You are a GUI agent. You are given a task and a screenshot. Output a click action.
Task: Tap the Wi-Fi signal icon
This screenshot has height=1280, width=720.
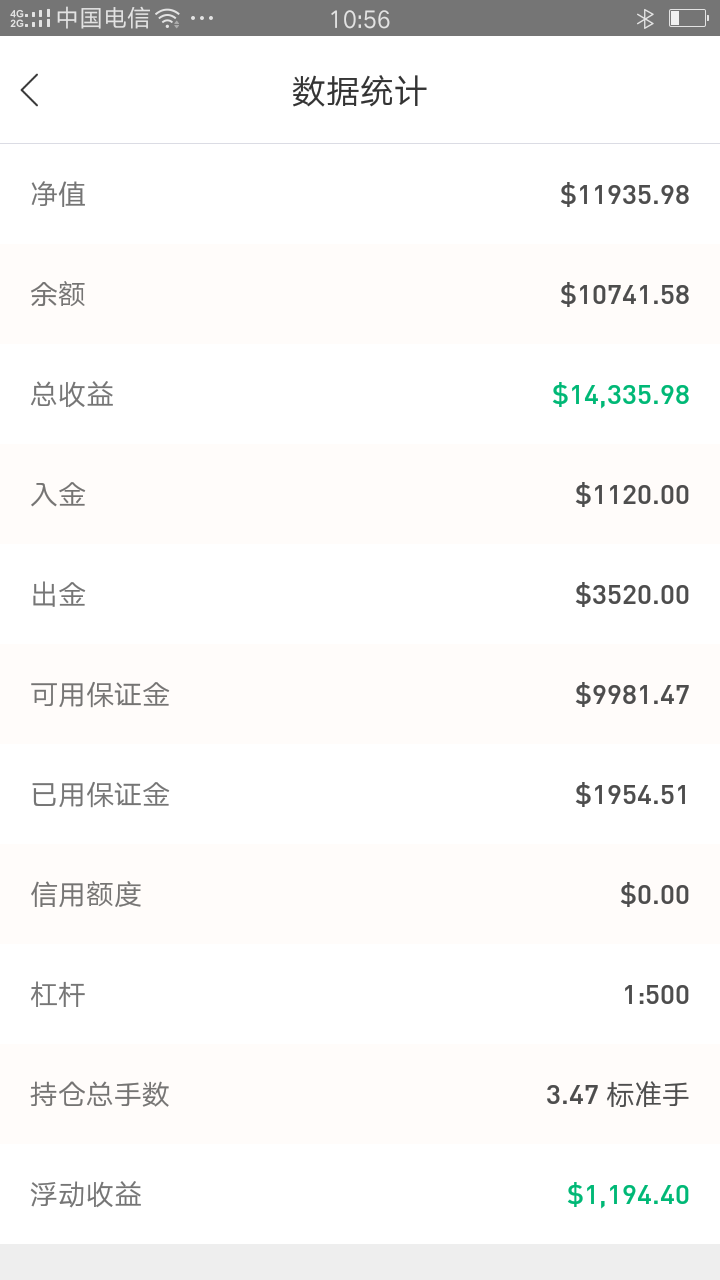[167, 18]
